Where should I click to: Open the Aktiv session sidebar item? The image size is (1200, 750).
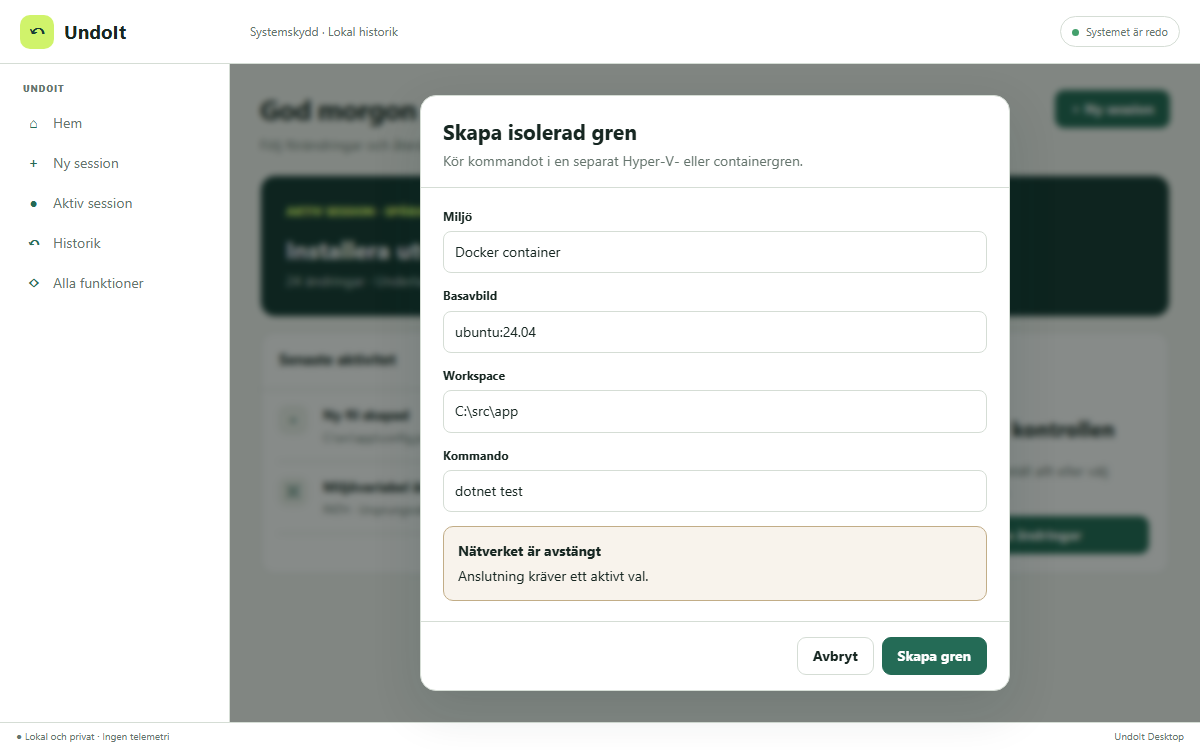(x=115, y=203)
